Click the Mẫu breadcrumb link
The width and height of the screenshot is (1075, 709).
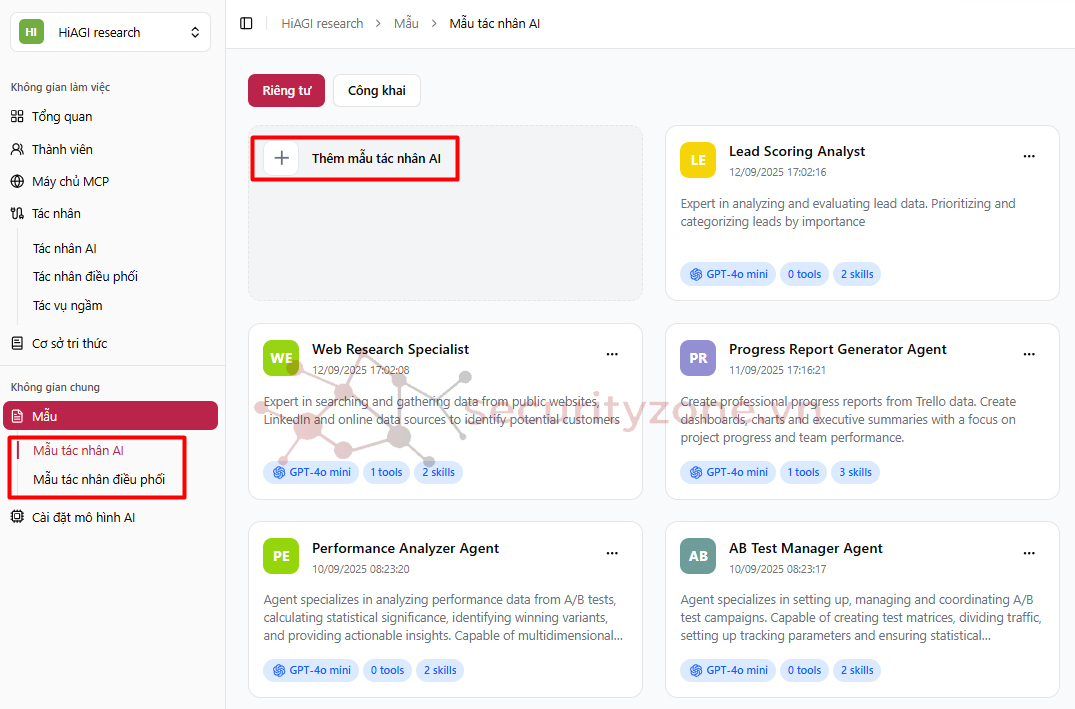(x=406, y=23)
